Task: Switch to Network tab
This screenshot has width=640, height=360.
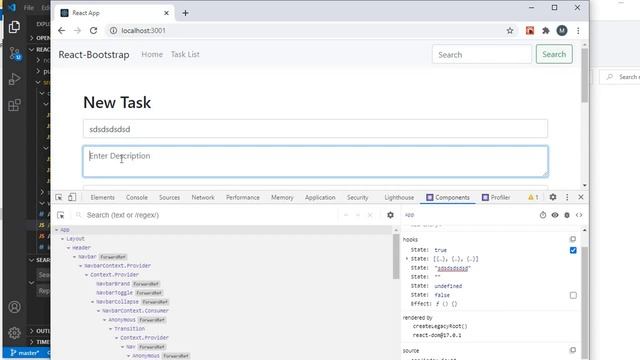Action: click(x=203, y=197)
